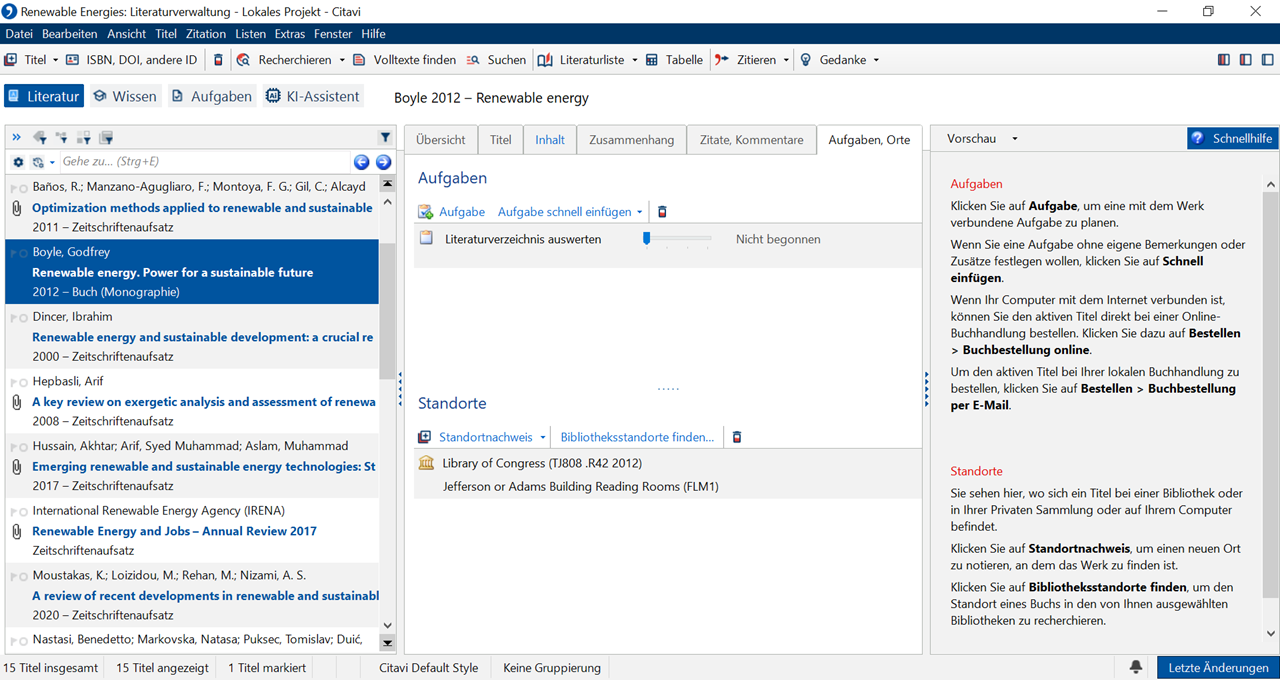Click the gear icon beside Gehe zu field
1280x680 pixels.
tap(18, 162)
